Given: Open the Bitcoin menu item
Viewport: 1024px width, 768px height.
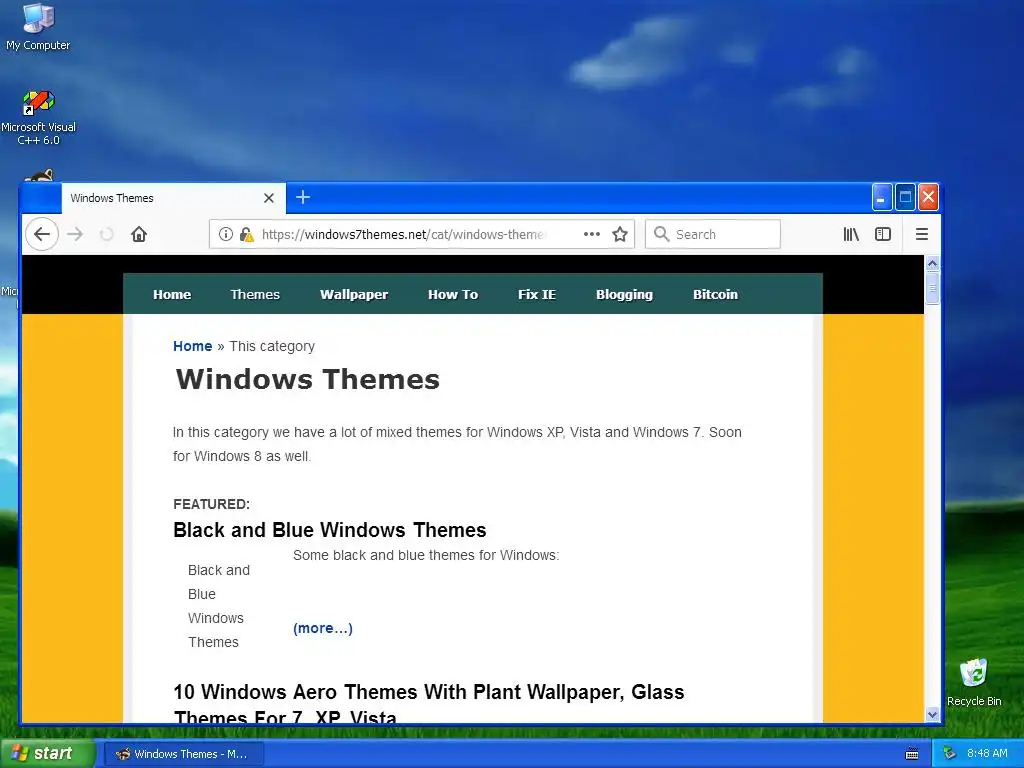Looking at the screenshot, I should pos(715,295).
